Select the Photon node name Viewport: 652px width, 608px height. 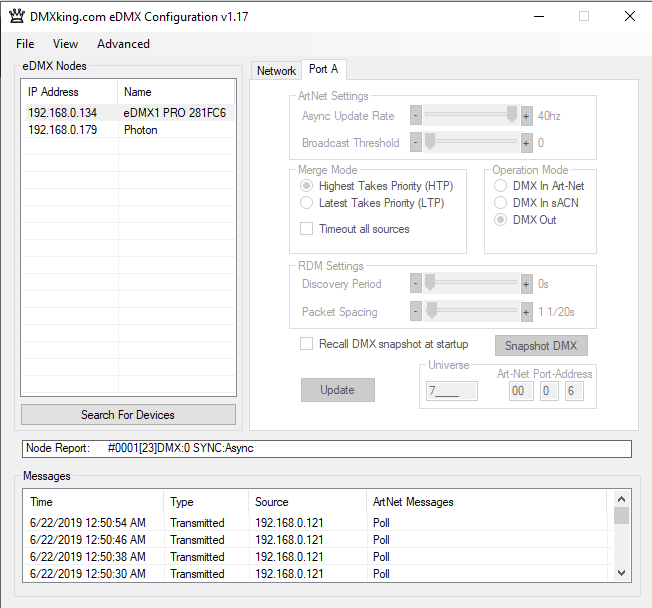pos(141,130)
